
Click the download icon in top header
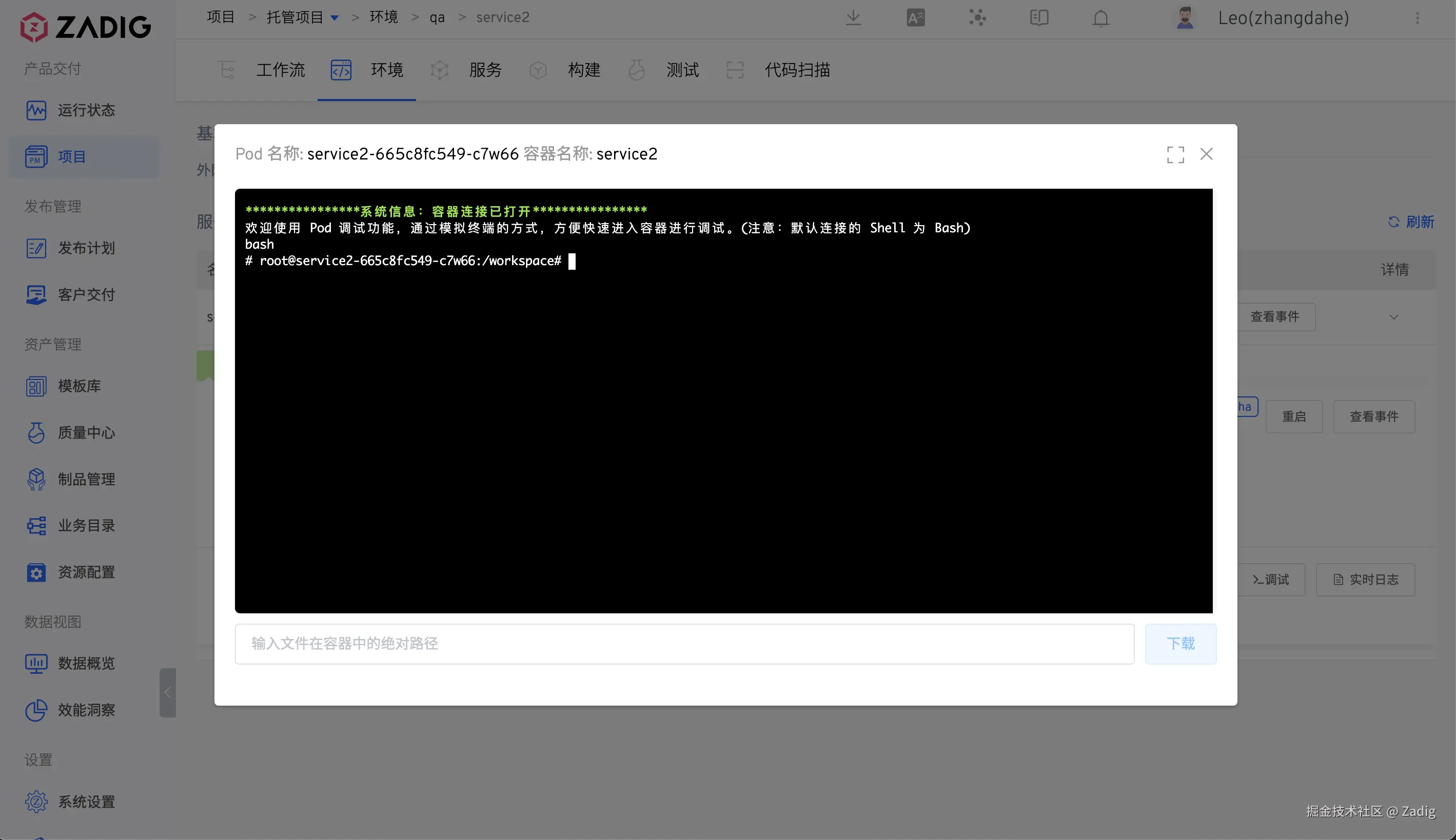[x=853, y=18]
